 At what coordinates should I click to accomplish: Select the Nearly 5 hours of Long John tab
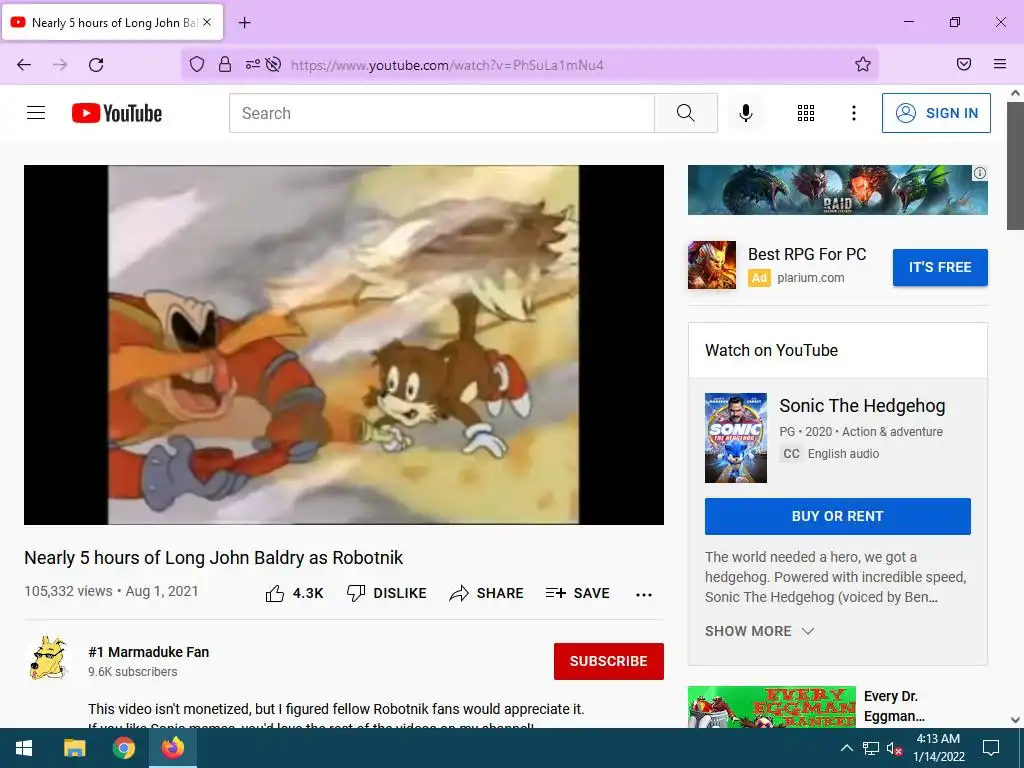[113, 22]
